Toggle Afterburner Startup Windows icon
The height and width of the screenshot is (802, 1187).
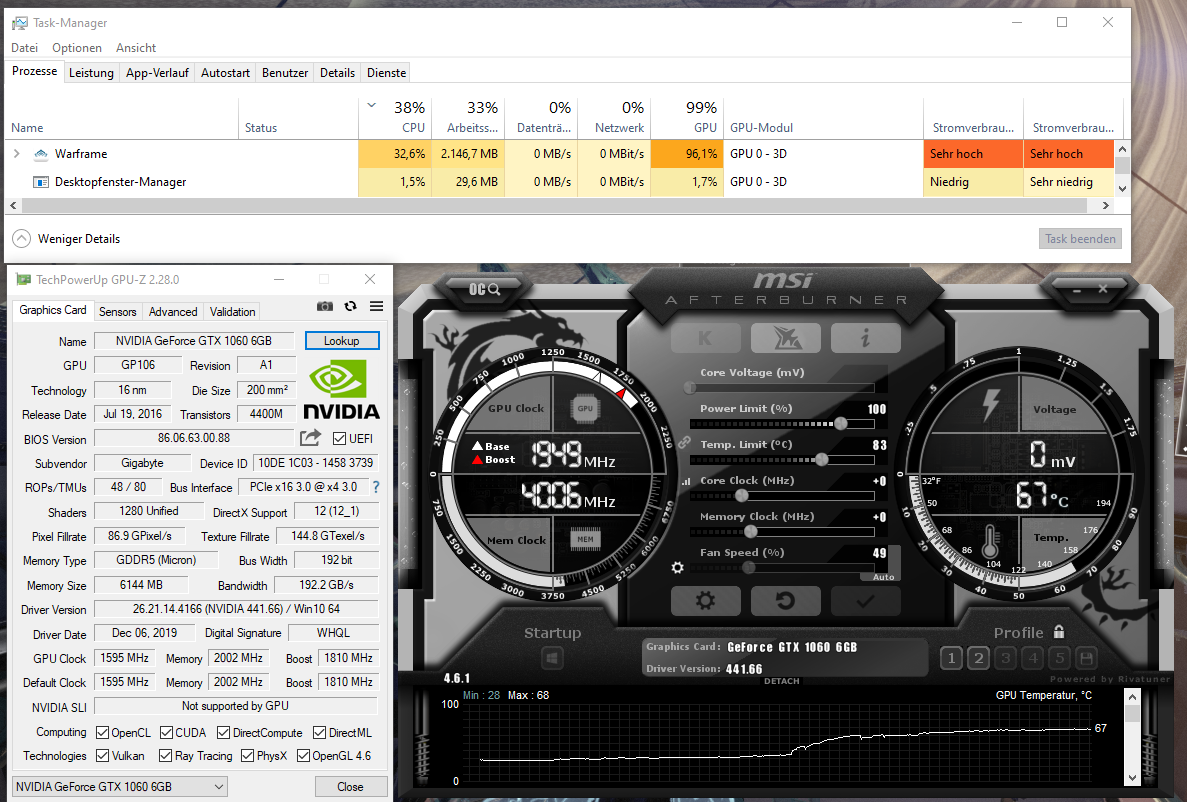pyautogui.click(x=552, y=657)
